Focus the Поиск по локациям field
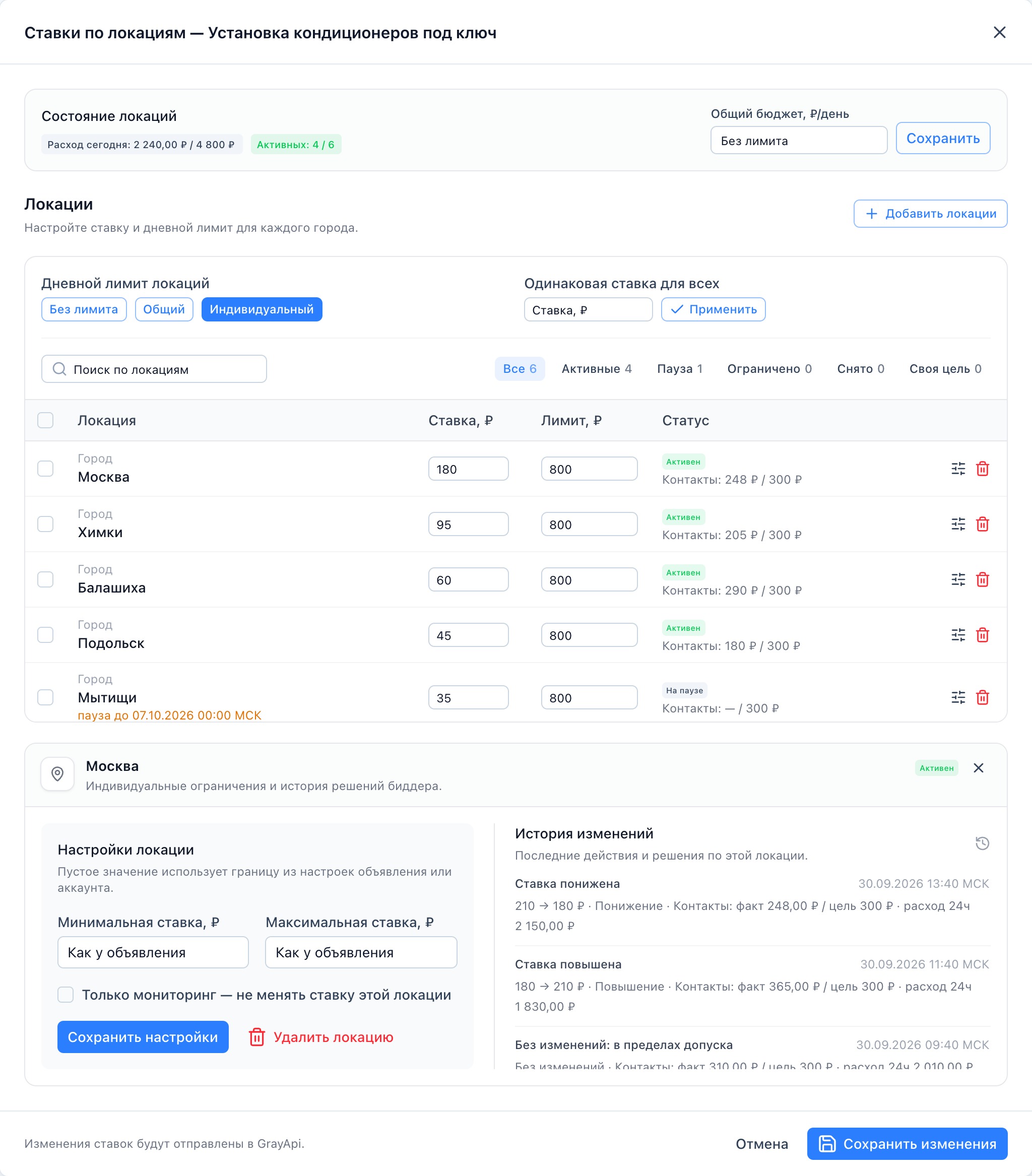Image resolution: width=1032 pixels, height=1176 pixels. click(x=154, y=369)
